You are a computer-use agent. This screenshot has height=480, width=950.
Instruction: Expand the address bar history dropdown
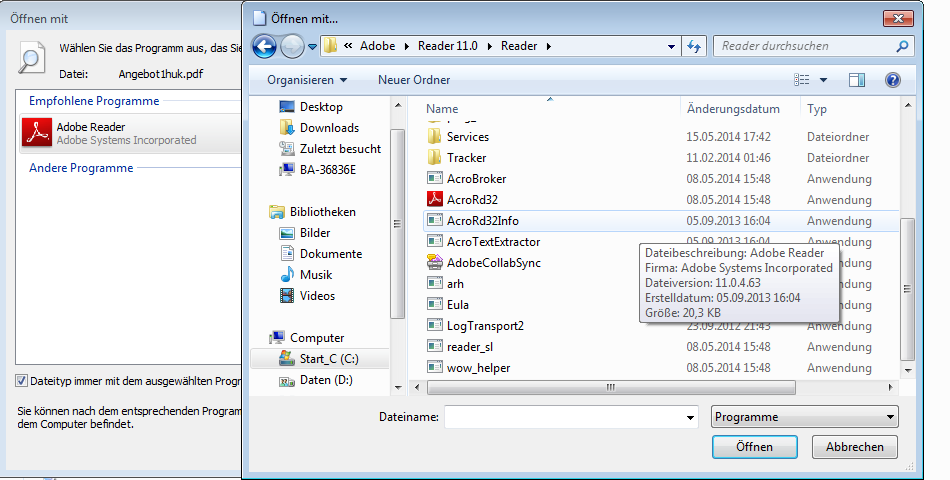(671, 47)
